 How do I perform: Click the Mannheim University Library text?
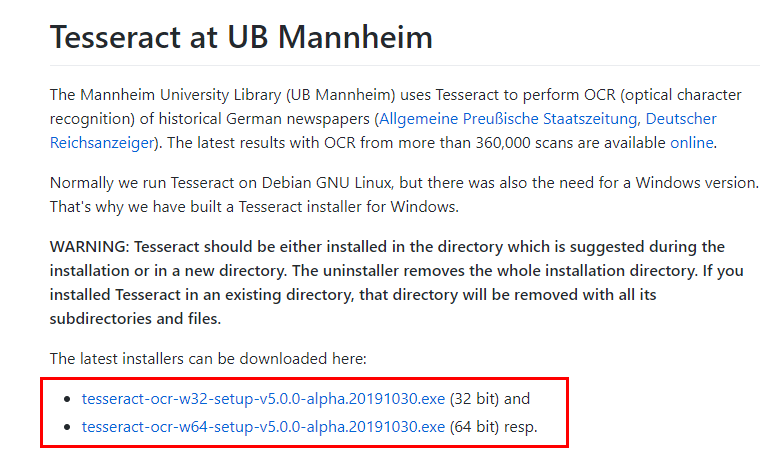[x=180, y=95]
